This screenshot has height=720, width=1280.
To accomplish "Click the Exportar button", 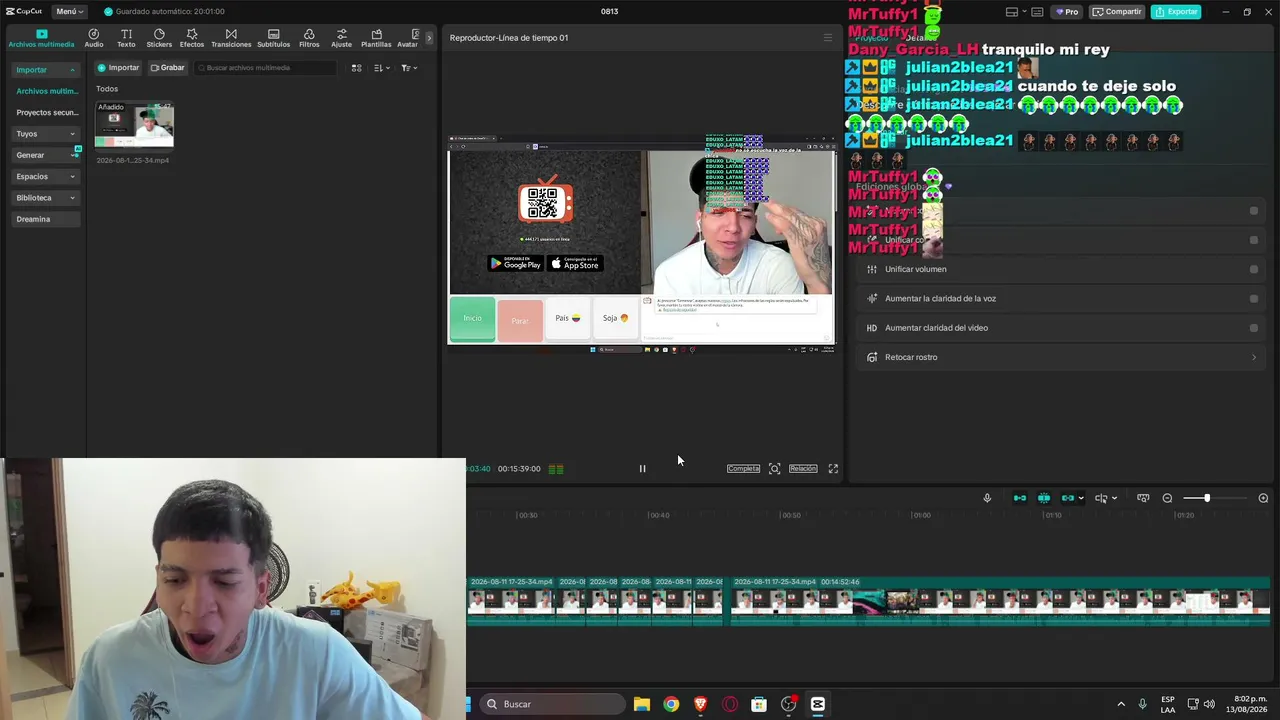I will pyautogui.click(x=1176, y=12).
